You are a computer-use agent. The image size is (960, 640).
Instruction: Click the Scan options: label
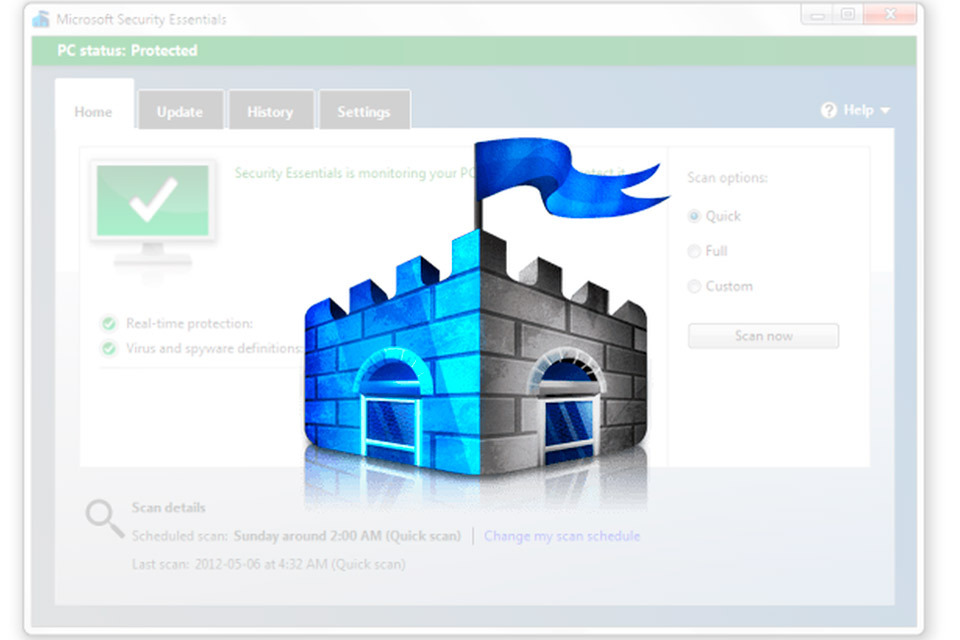click(727, 178)
